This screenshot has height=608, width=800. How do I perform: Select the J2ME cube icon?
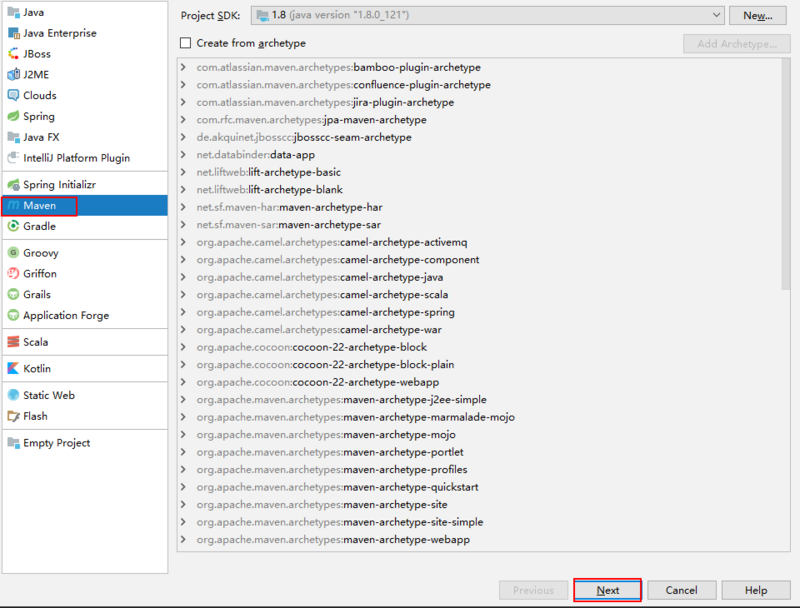click(13, 74)
